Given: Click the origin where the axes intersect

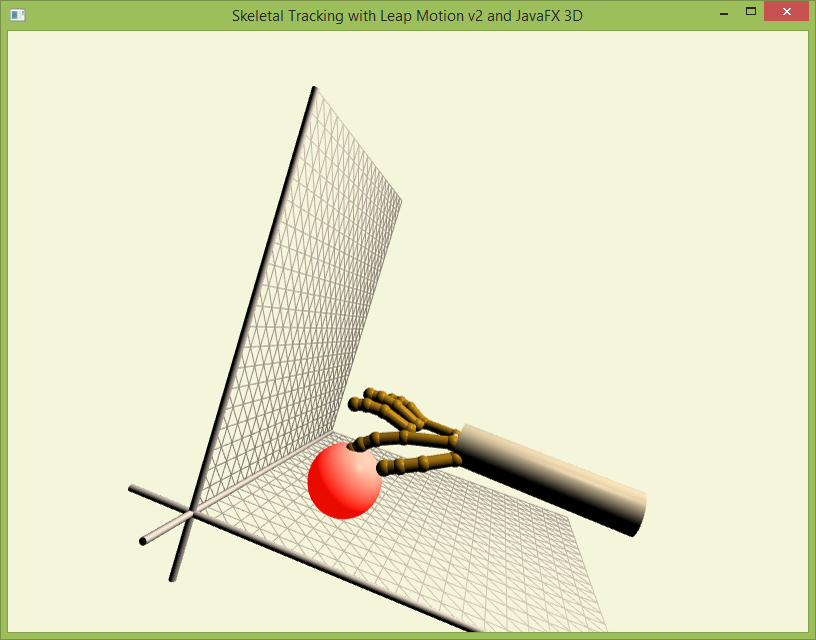Looking at the screenshot, I should (193, 511).
